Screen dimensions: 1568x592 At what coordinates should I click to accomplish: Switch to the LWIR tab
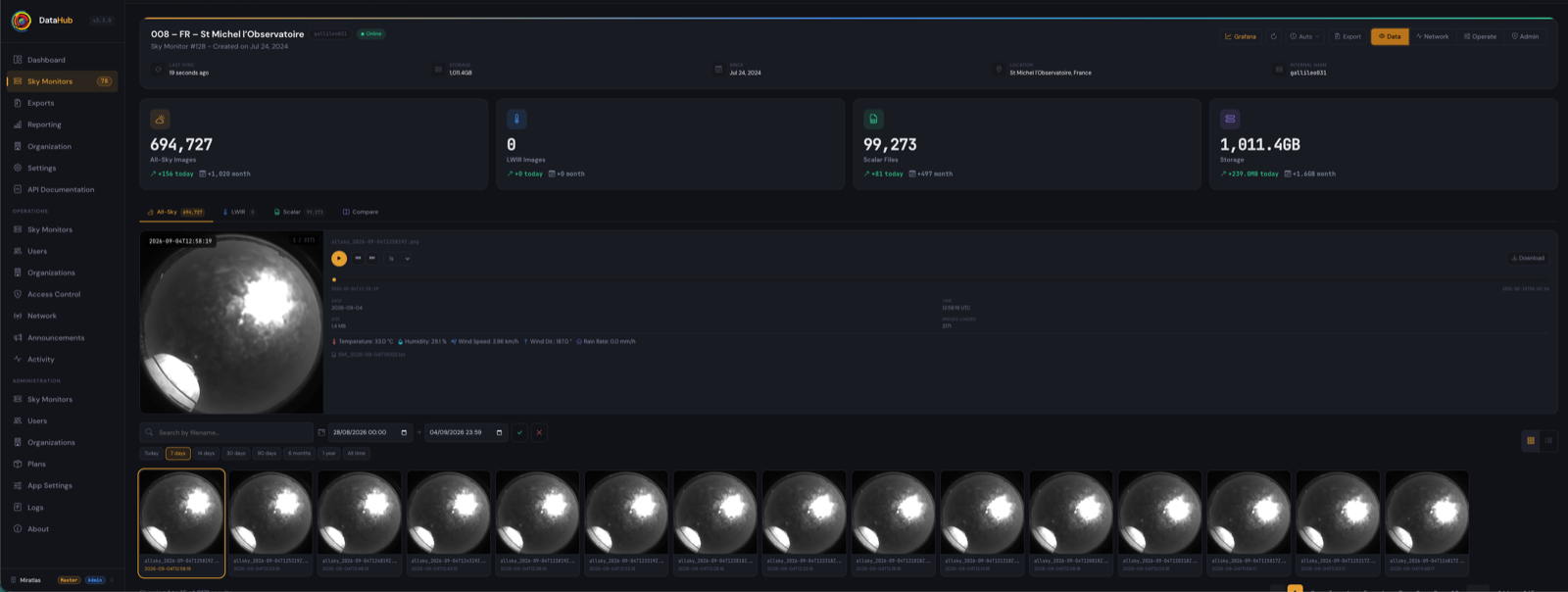coord(238,212)
